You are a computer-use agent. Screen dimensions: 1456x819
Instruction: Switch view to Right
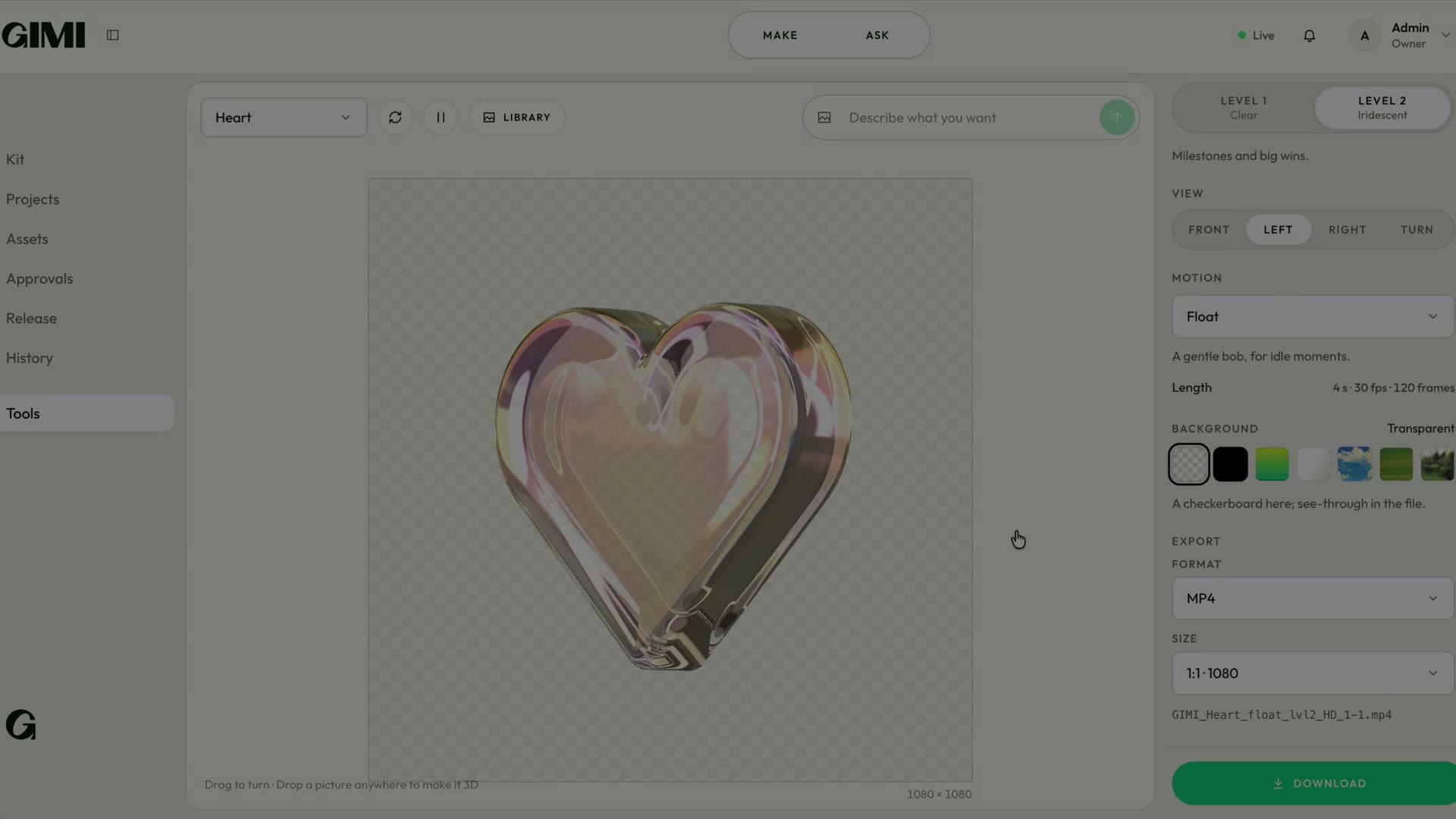coord(1348,230)
